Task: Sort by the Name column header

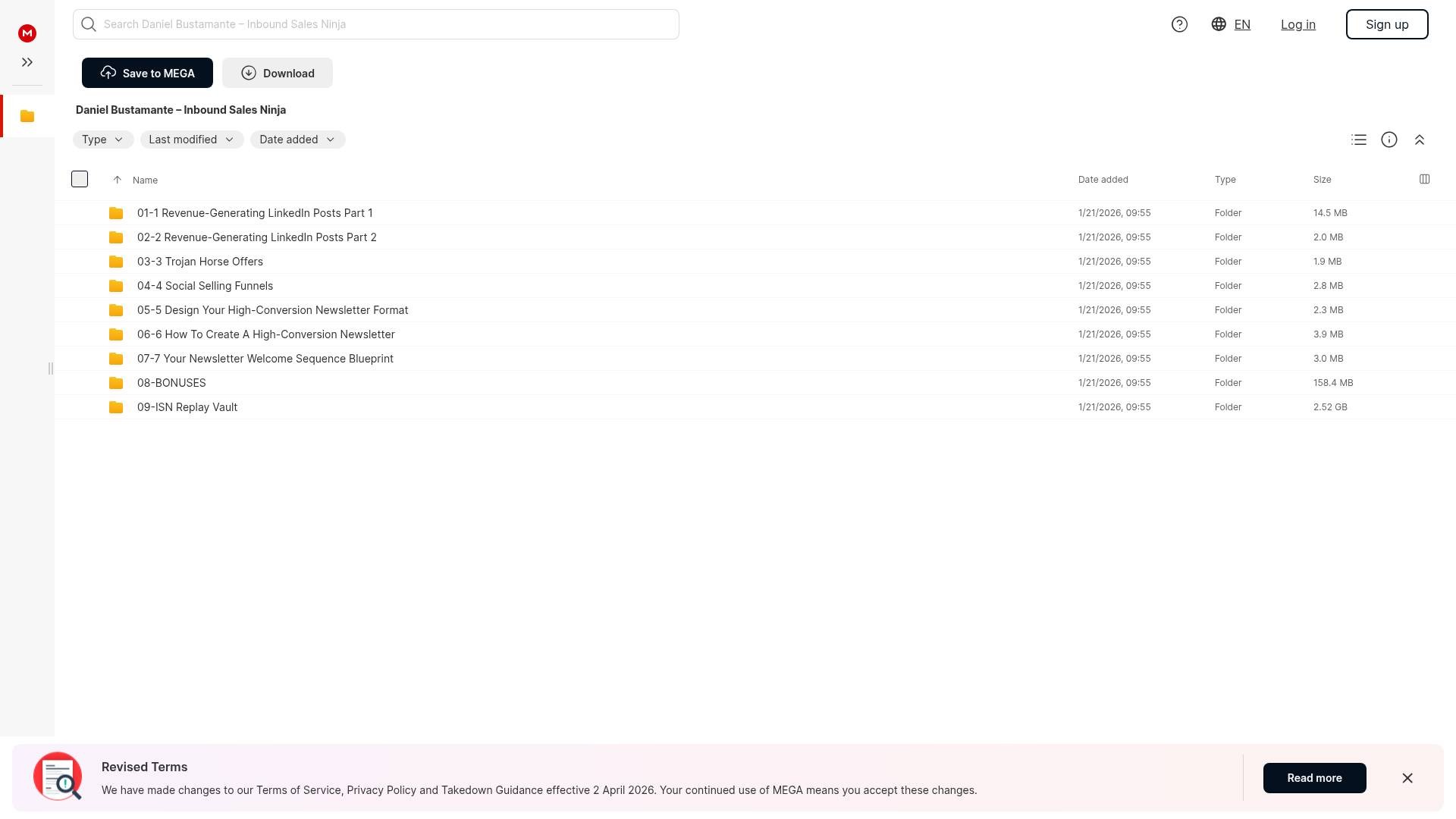Action: 145,180
